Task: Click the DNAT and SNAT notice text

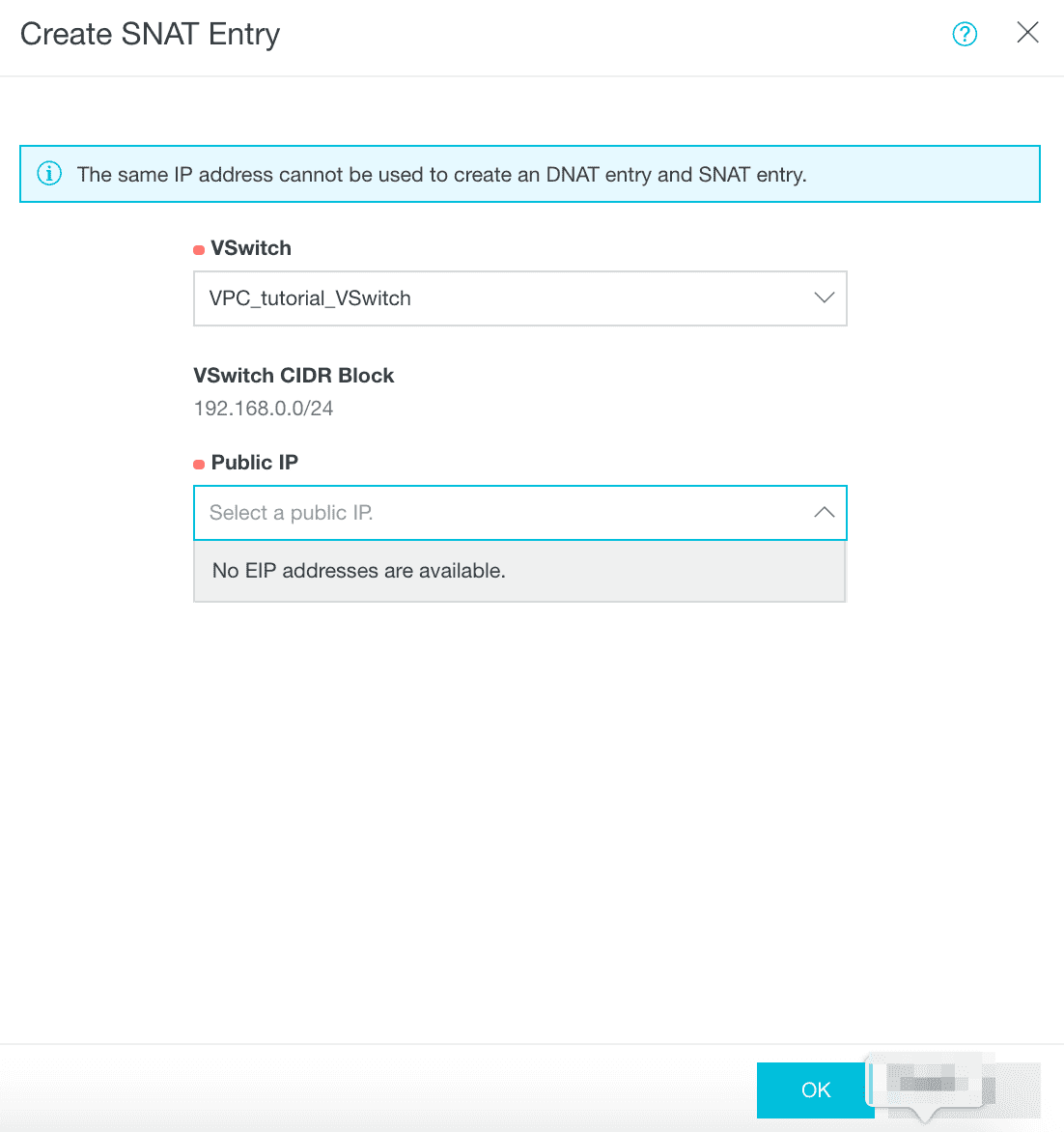Action: [x=441, y=175]
